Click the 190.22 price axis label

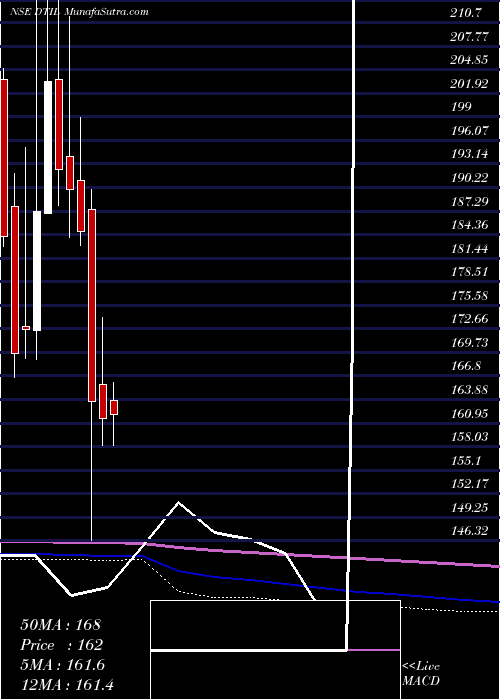point(469,178)
